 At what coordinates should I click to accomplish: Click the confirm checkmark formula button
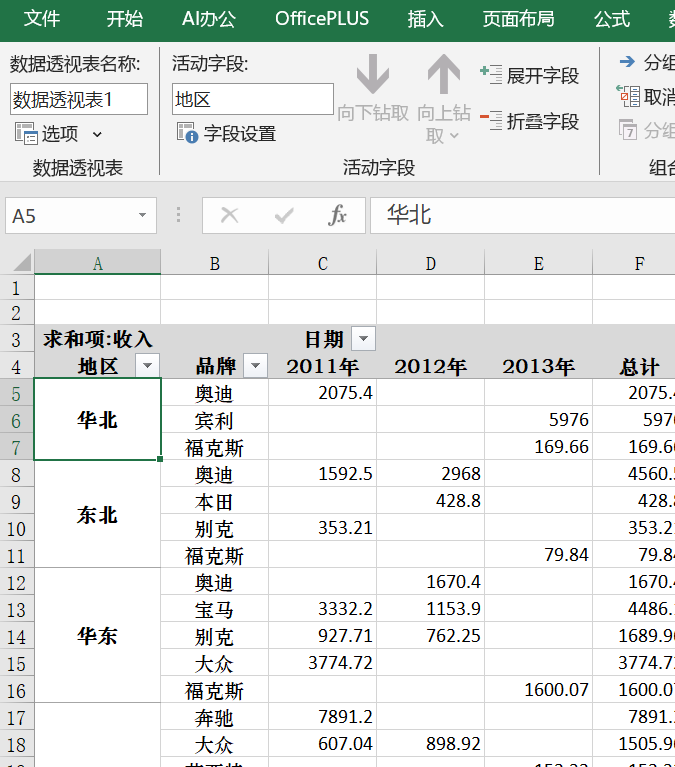pos(284,215)
